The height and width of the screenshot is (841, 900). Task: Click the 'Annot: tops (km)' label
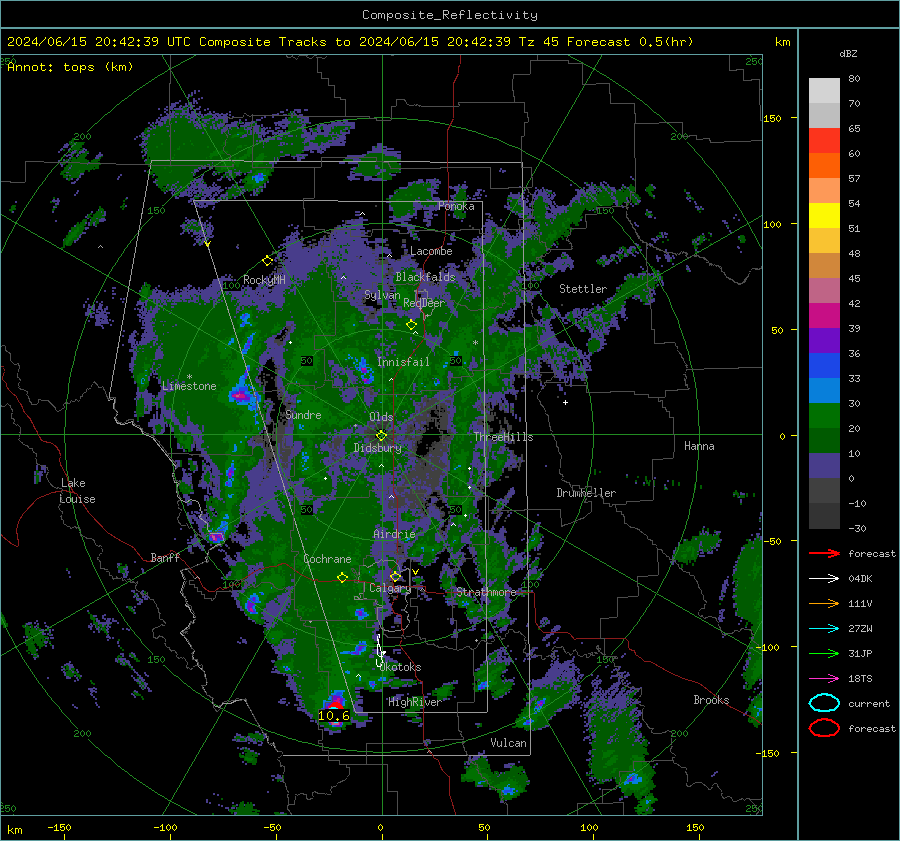(70, 67)
